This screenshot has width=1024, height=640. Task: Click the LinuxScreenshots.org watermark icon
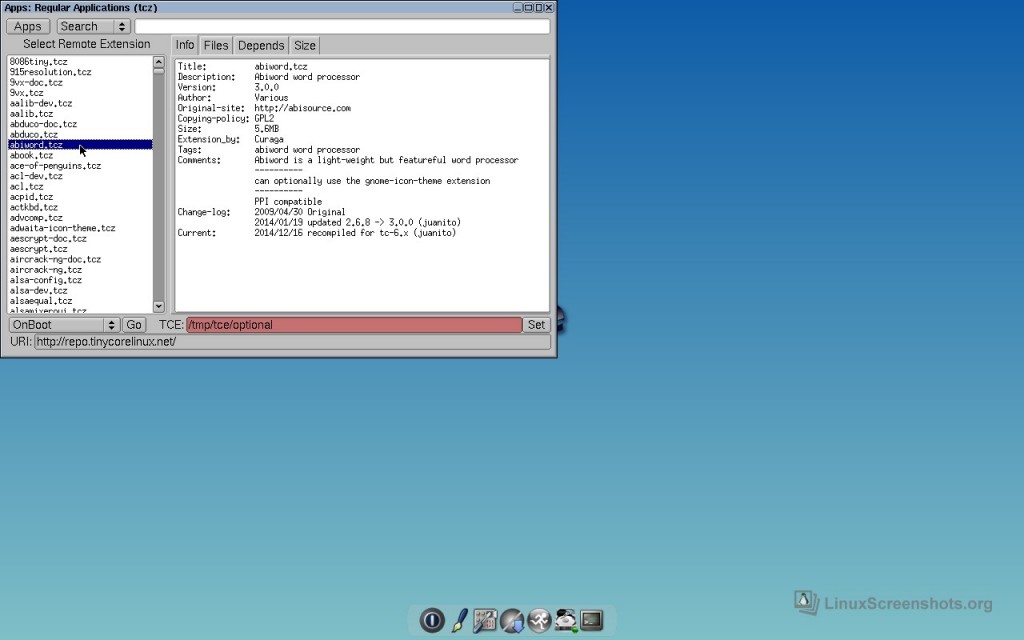point(806,602)
